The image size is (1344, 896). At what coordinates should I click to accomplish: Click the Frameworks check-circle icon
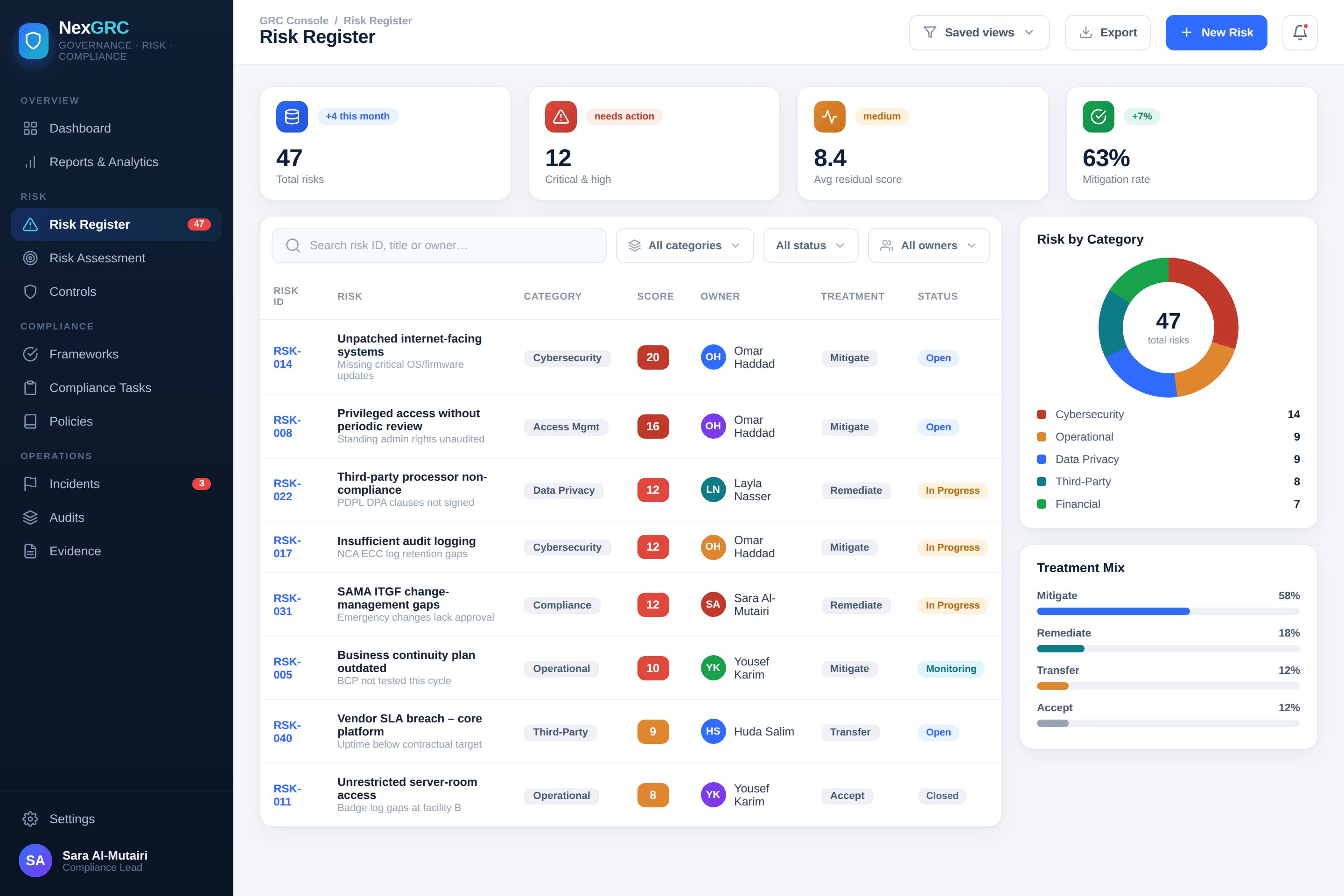pos(30,354)
